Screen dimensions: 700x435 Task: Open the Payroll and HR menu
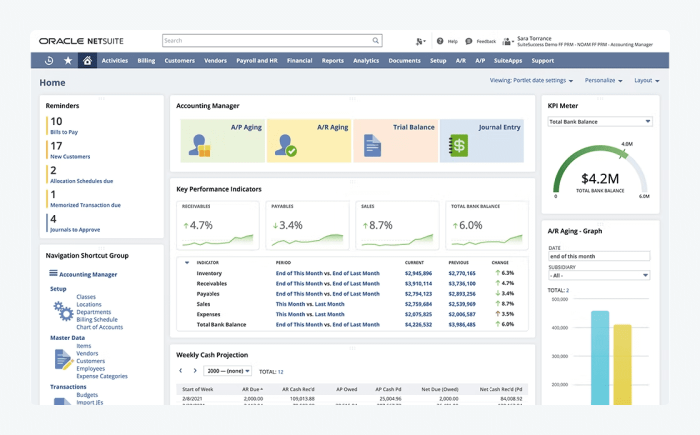coord(257,60)
